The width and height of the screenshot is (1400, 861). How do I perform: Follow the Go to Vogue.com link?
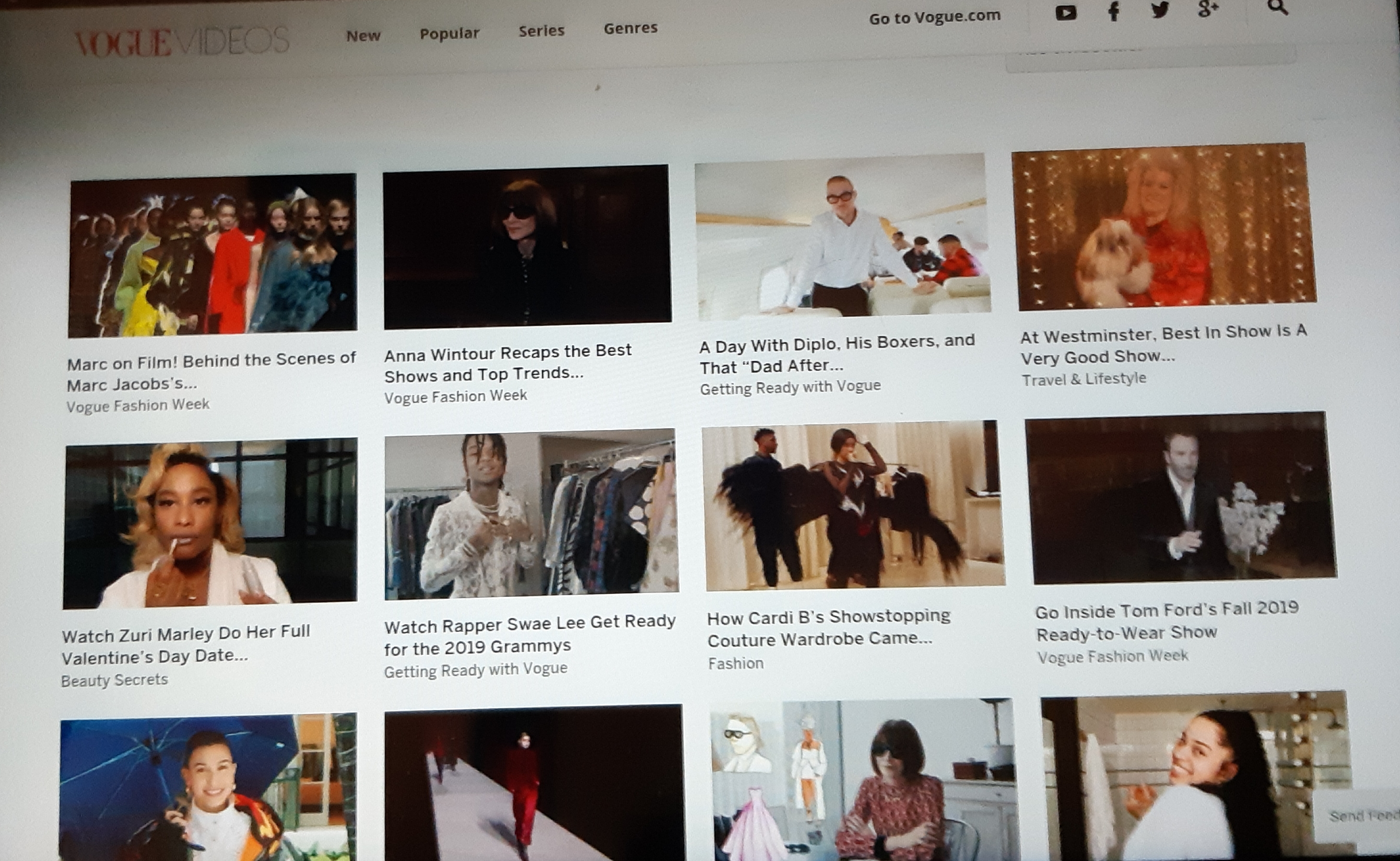[934, 18]
